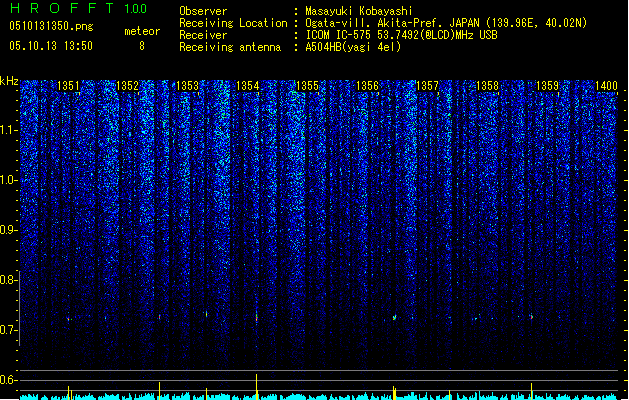Click the 'Receiving Location' label
The width and height of the screenshot is (629, 400).
(233, 23)
